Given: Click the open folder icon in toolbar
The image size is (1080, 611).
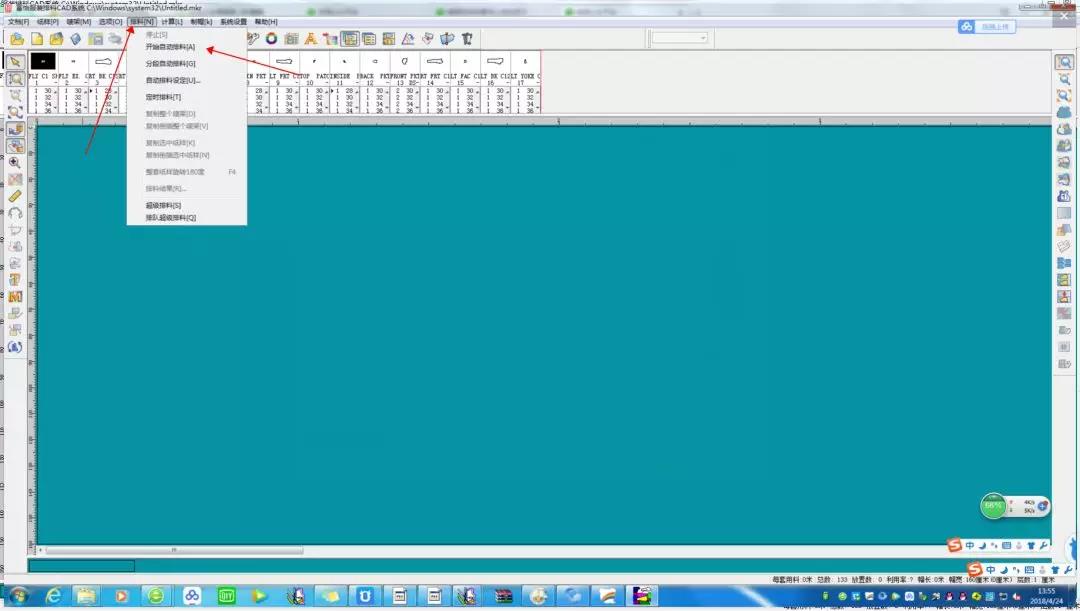Looking at the screenshot, I should 17,39.
